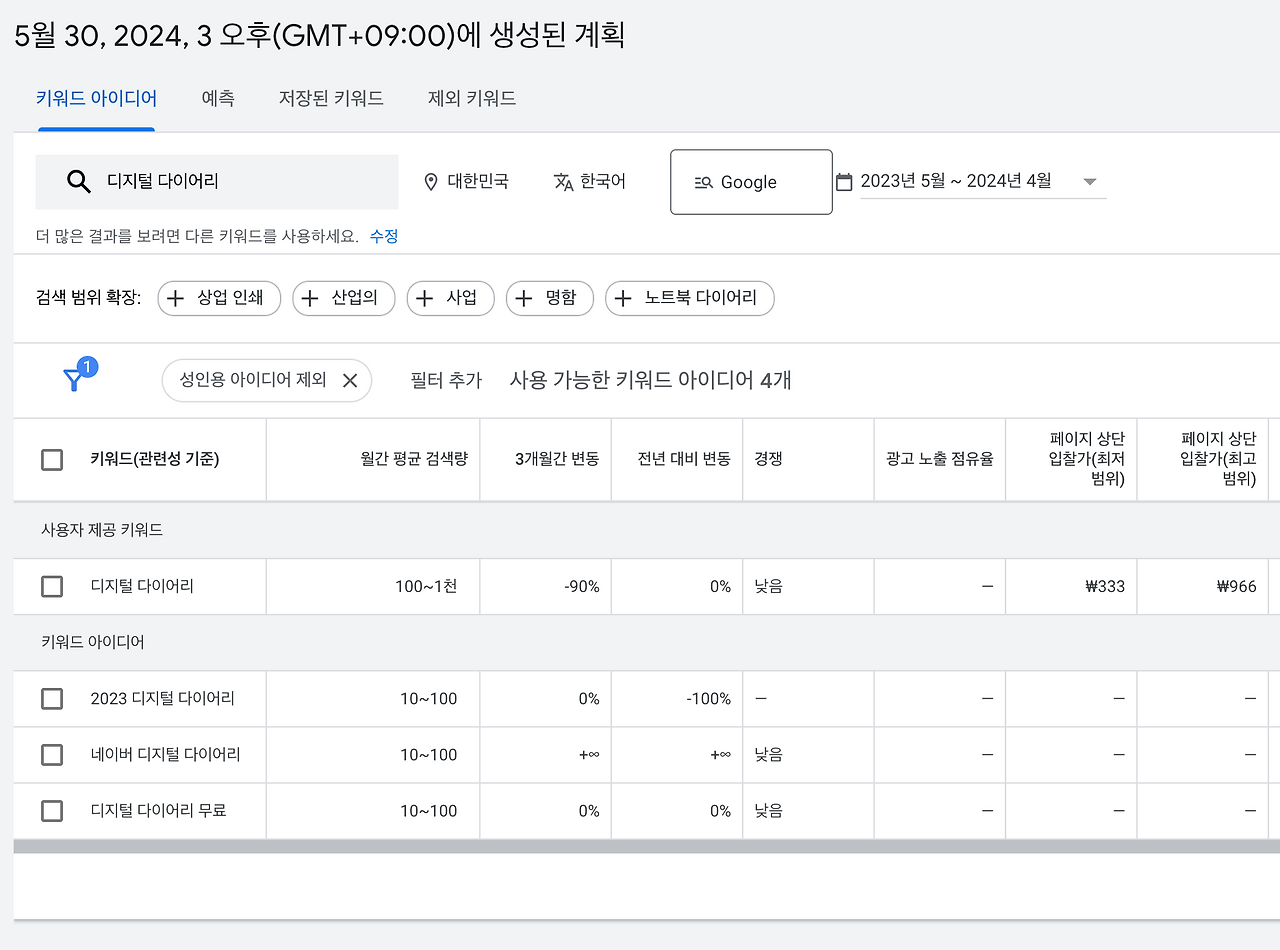Click the plus icon on 노트북 다이어리 chip
The width and height of the screenshot is (1280, 950).
625,298
